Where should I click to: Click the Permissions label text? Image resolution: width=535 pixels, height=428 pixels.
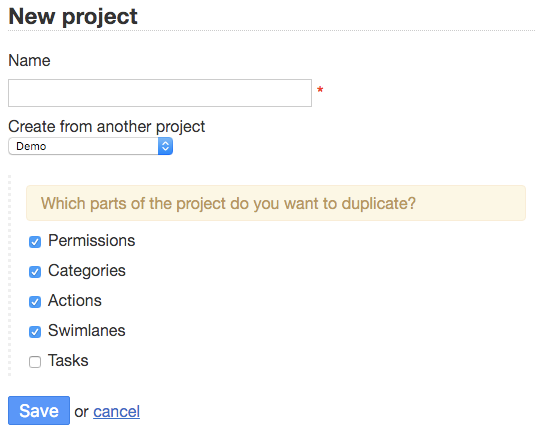[x=91, y=241]
